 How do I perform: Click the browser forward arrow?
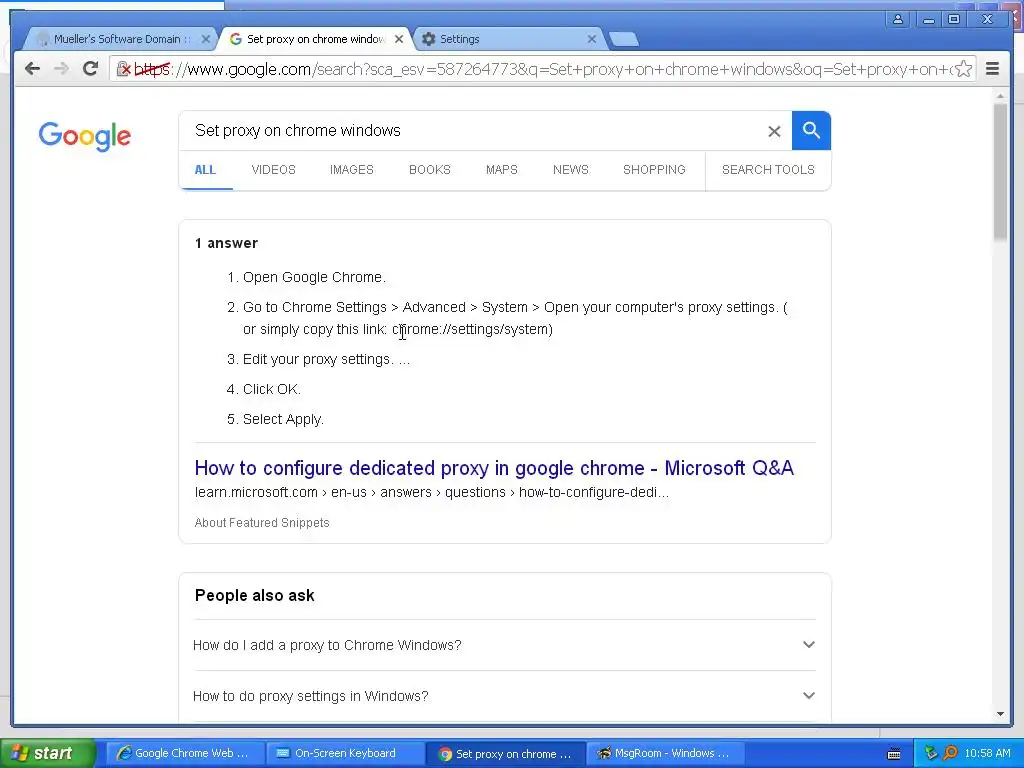pyautogui.click(x=61, y=69)
